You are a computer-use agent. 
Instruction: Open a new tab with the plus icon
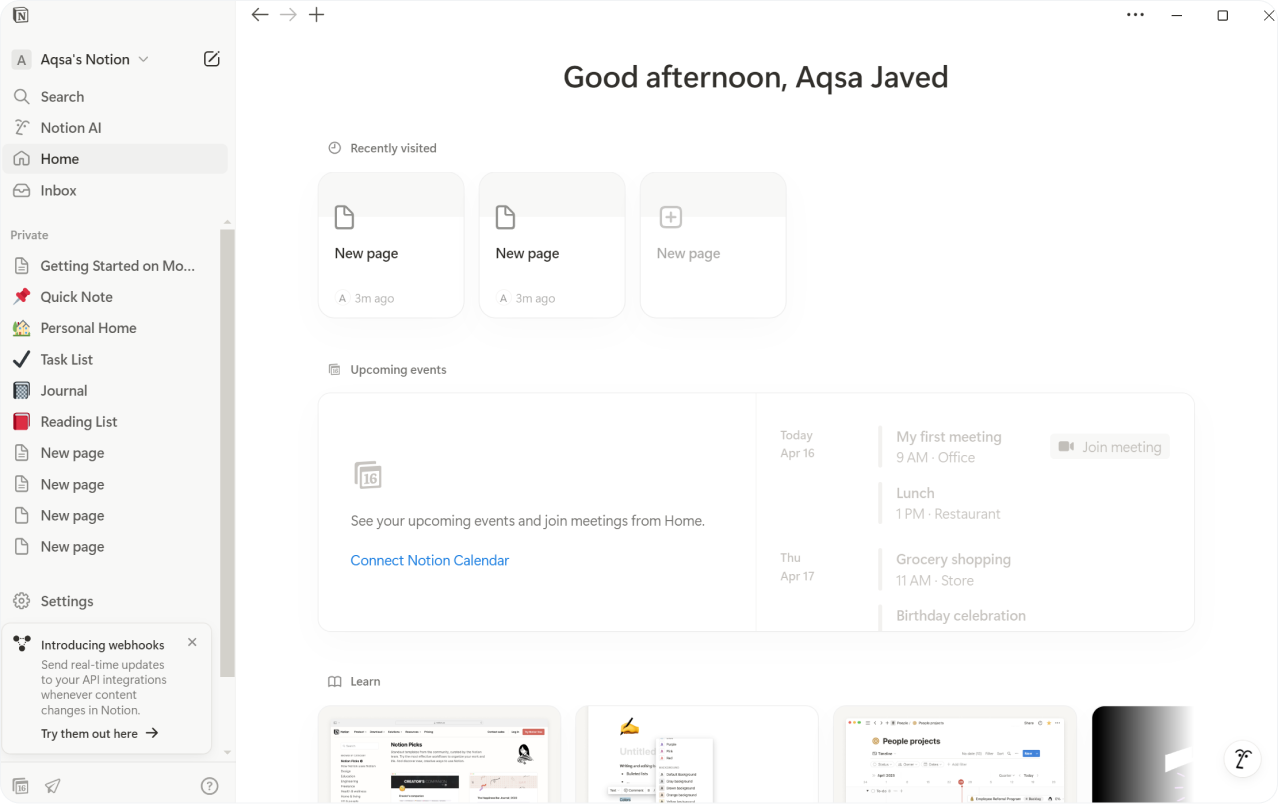pyautogui.click(x=317, y=15)
